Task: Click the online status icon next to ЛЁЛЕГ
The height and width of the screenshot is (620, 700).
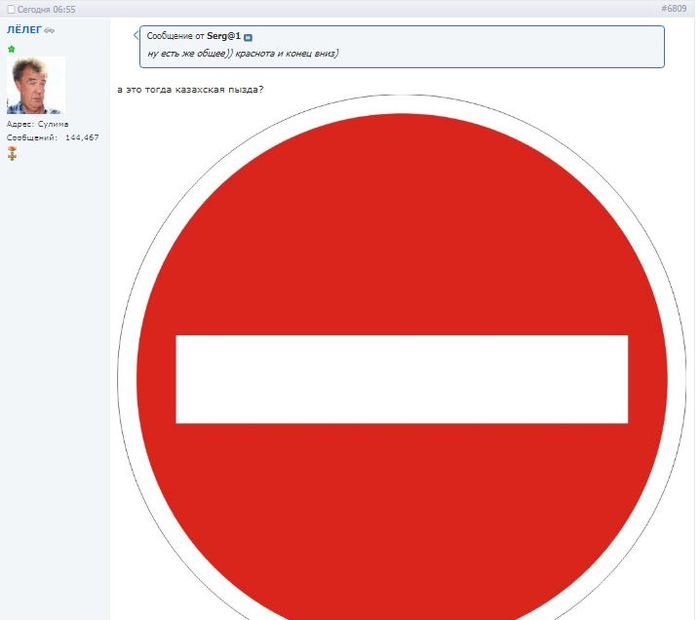Action: 50,31
